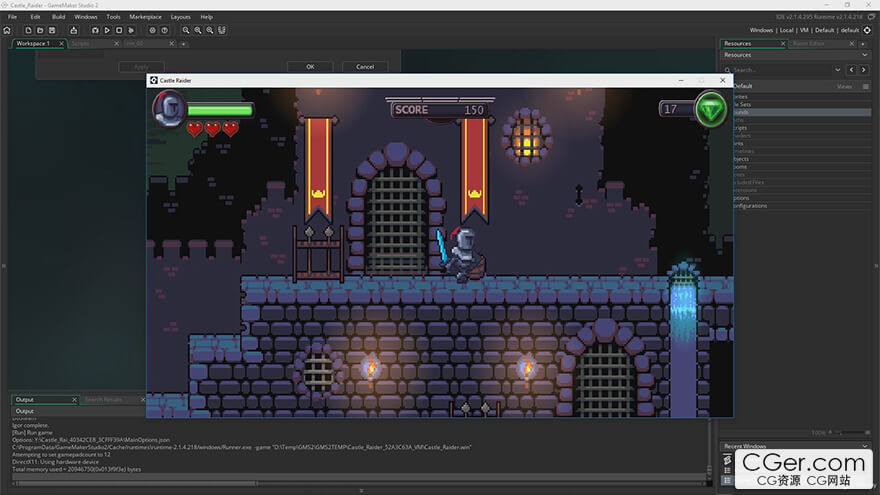The image size is (880, 495).
Task: Create a new project via toolbar icon
Action: tap(28, 30)
